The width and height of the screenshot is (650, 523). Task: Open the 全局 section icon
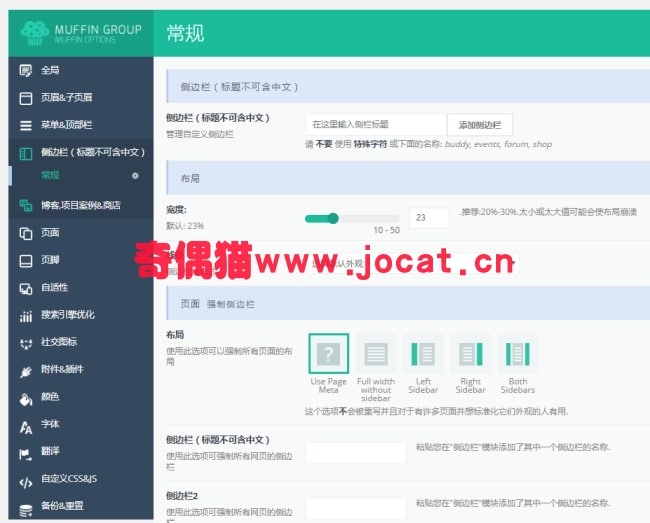click(x=26, y=70)
